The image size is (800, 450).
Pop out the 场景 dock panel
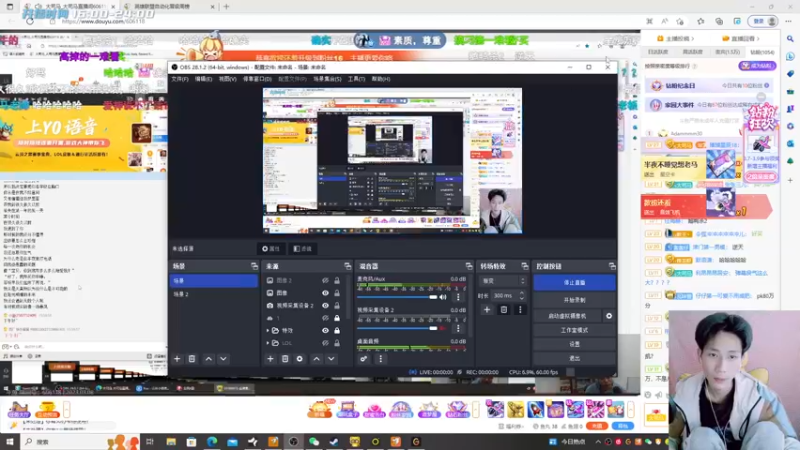pos(254,266)
